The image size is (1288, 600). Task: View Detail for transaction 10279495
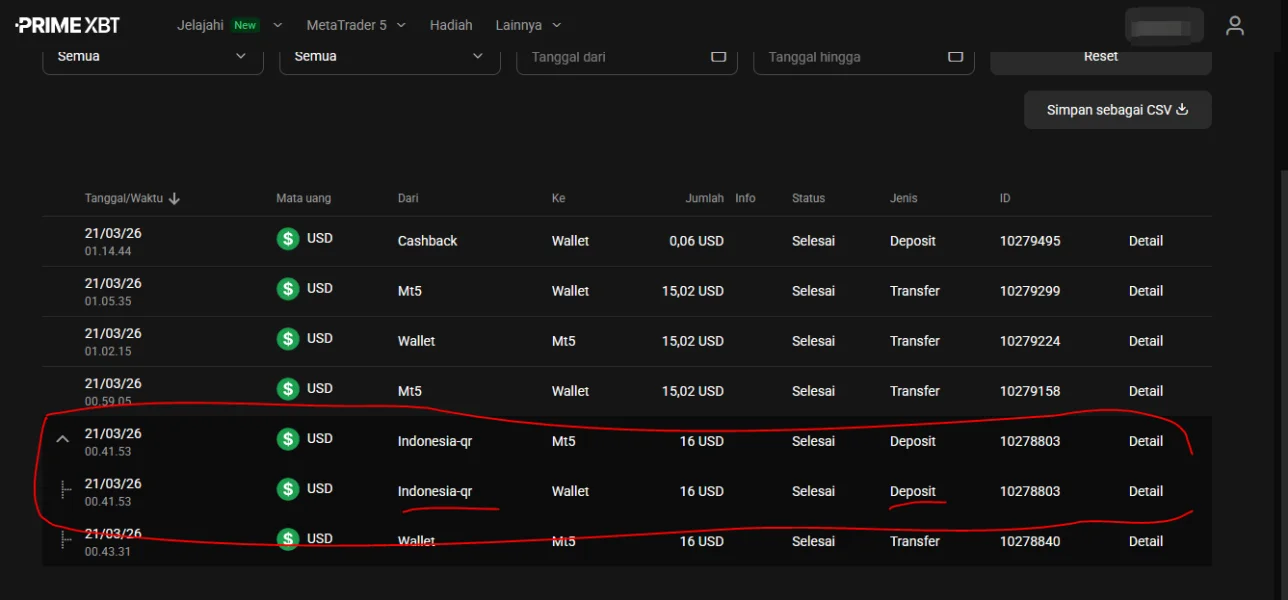[1145, 241]
